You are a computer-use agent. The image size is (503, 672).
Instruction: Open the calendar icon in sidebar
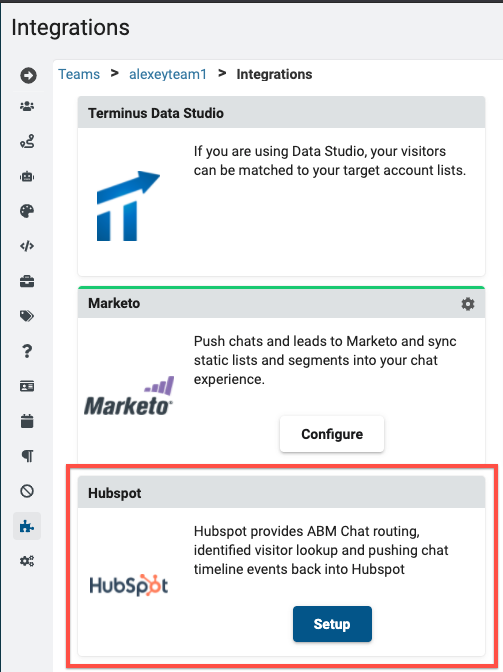coord(27,421)
